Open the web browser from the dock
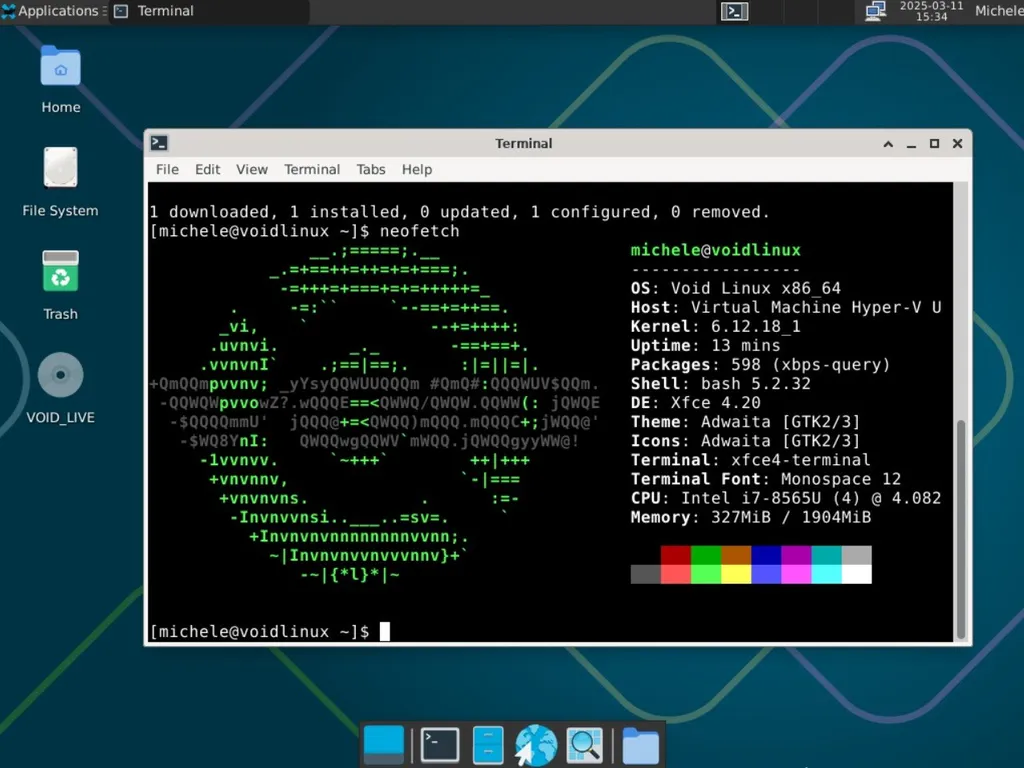 [x=535, y=744]
